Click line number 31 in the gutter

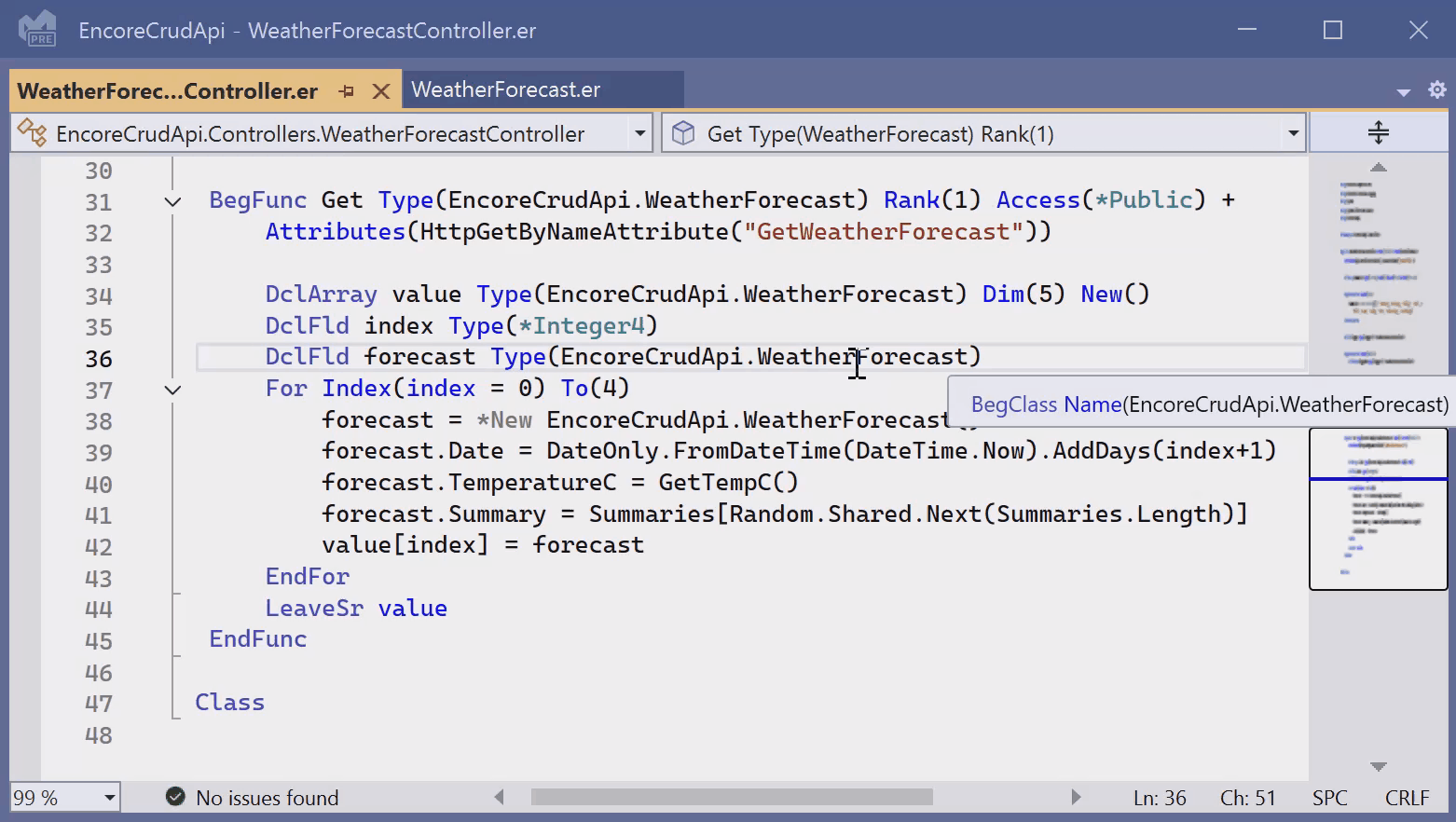click(99, 202)
